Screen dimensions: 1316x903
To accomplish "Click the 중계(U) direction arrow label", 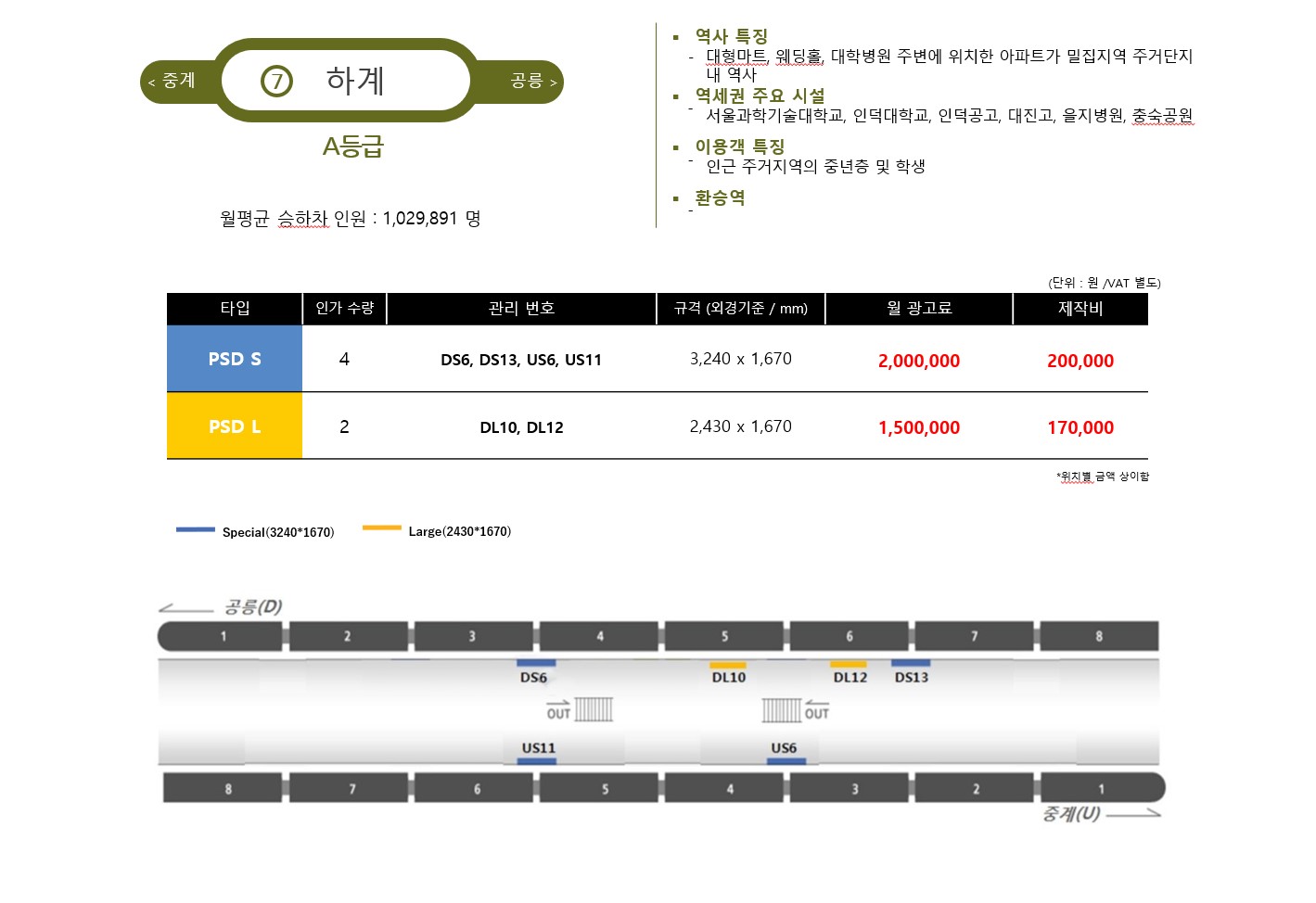I will (x=1101, y=814).
